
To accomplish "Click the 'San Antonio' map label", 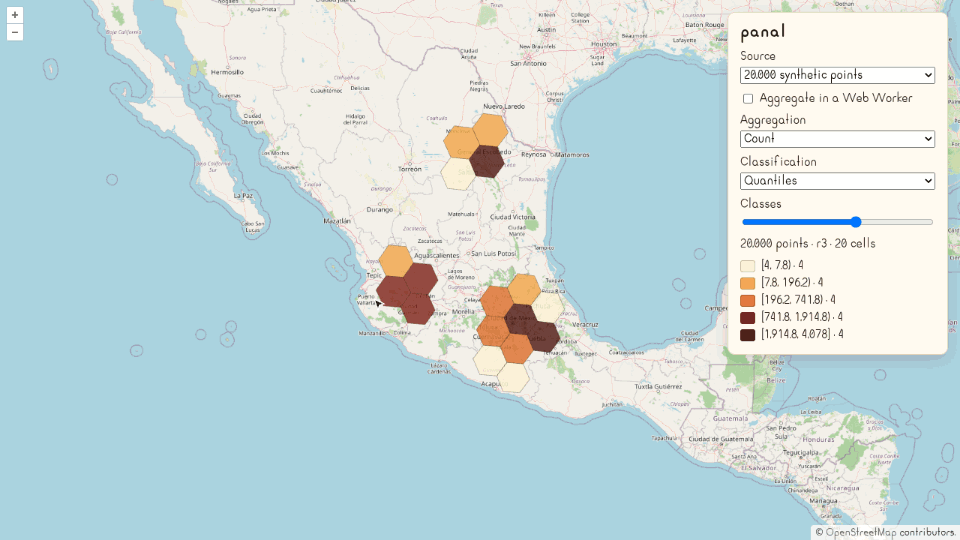I will tap(528, 63).
